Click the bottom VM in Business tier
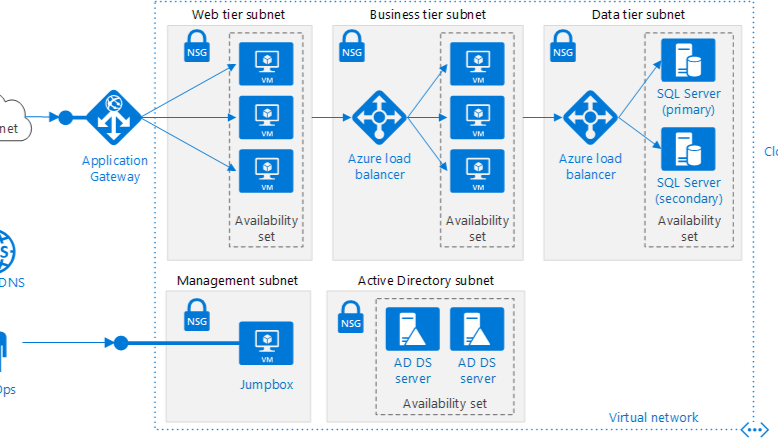The height and width of the screenshot is (438, 778). [477, 171]
